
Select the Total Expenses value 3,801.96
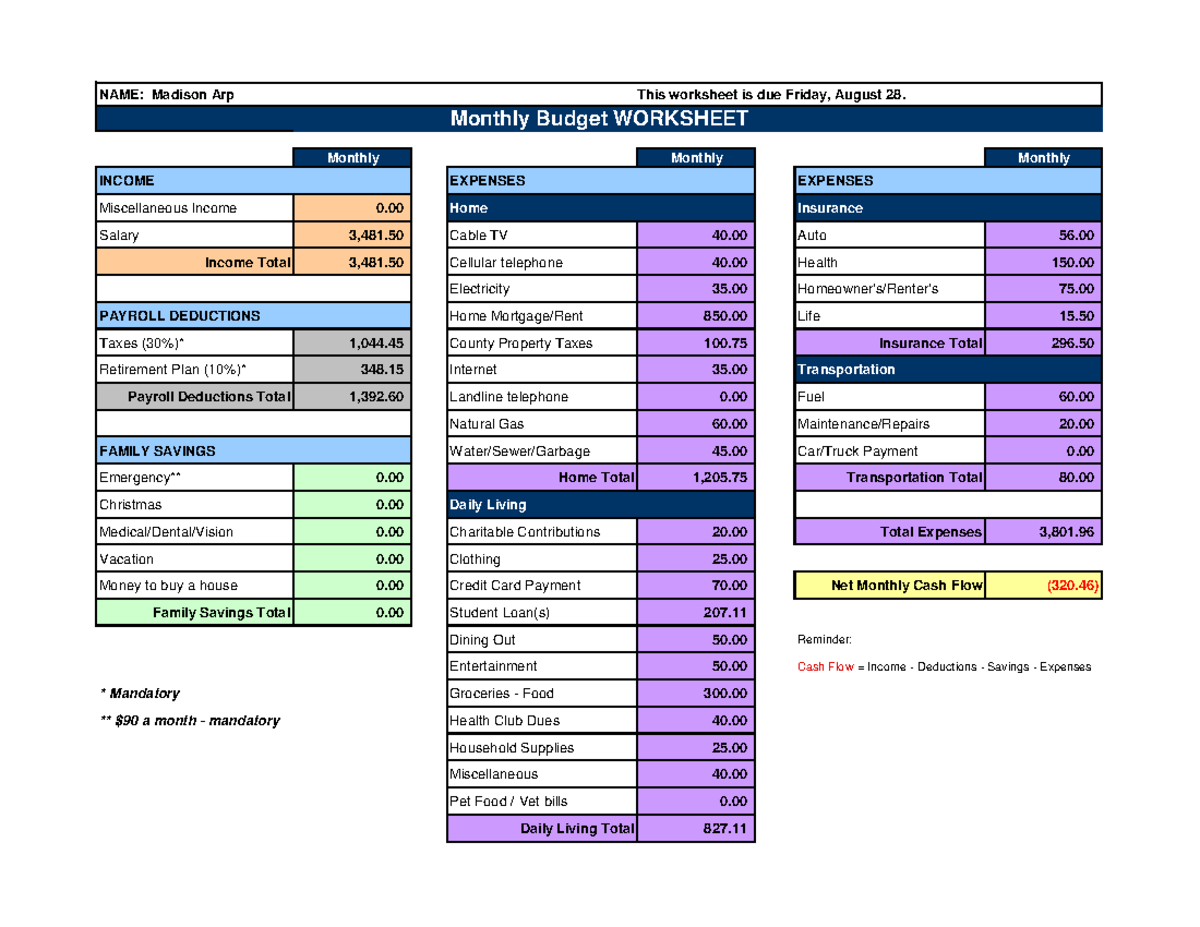coord(1042,531)
